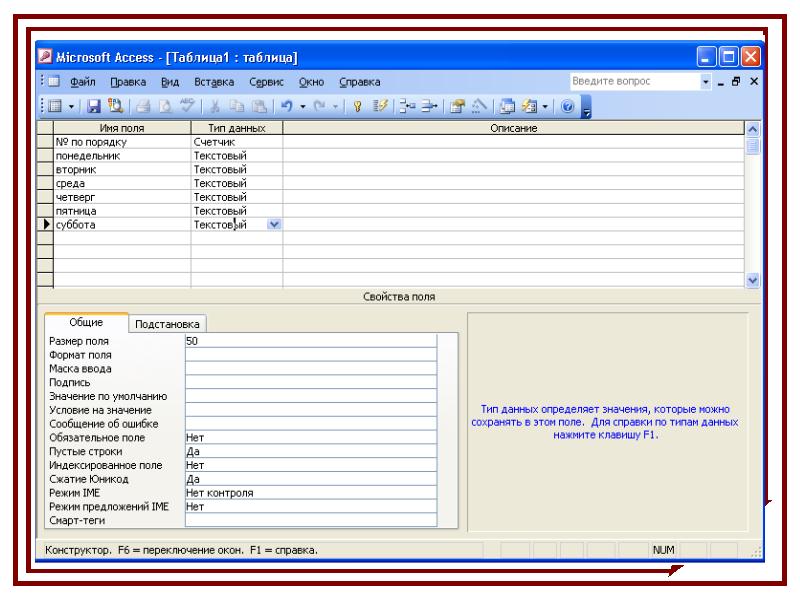Click the Save icon in the toolbar

[x=94, y=104]
